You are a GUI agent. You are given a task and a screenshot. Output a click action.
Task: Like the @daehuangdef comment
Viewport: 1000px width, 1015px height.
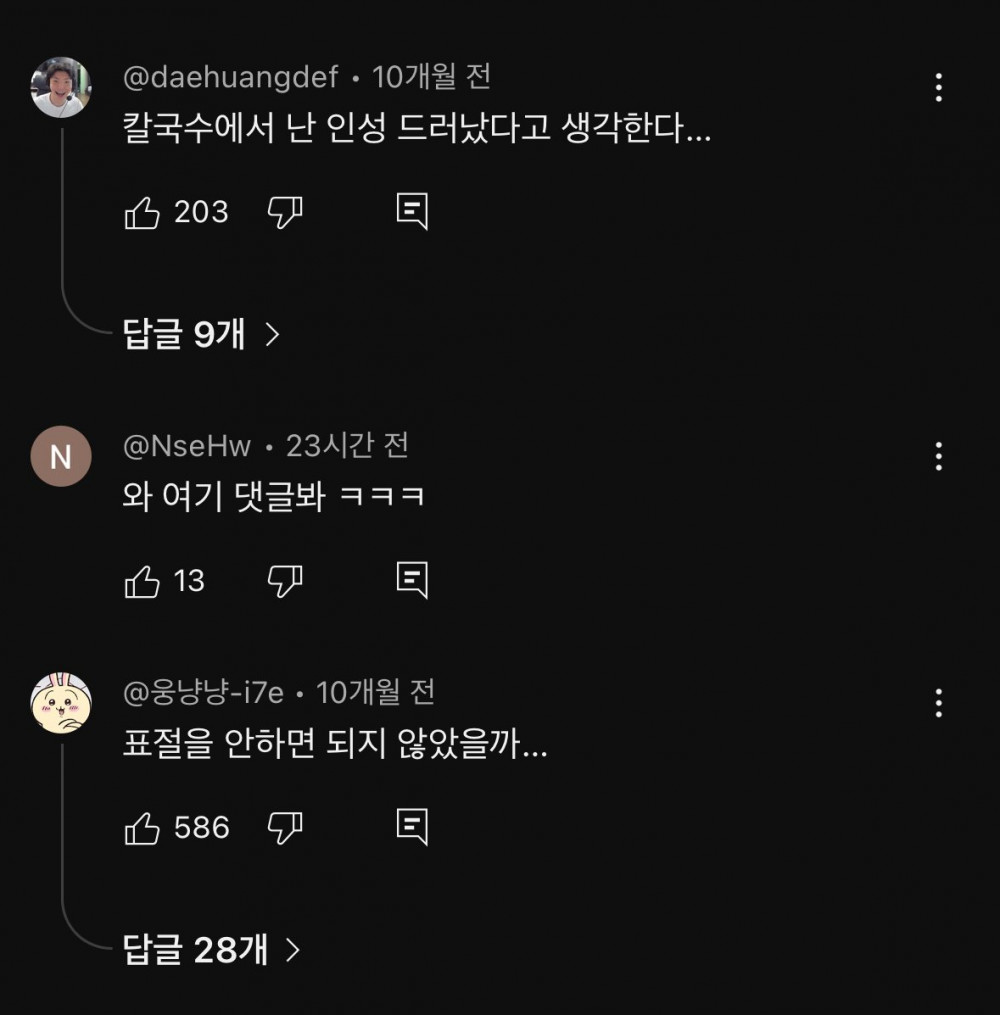[142, 212]
